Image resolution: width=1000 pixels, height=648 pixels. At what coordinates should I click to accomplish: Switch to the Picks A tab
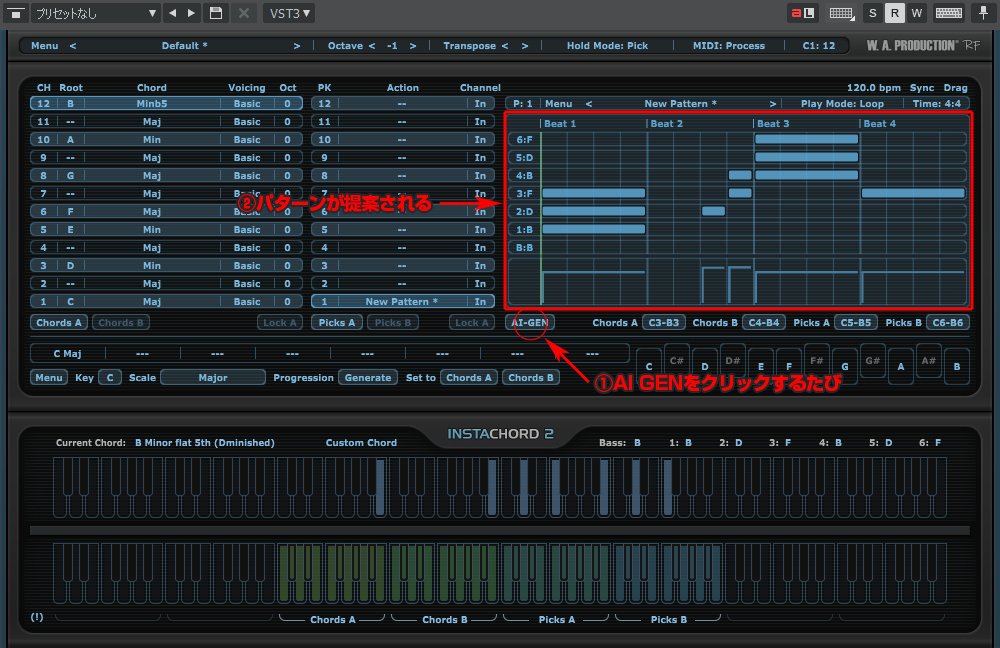coord(337,323)
